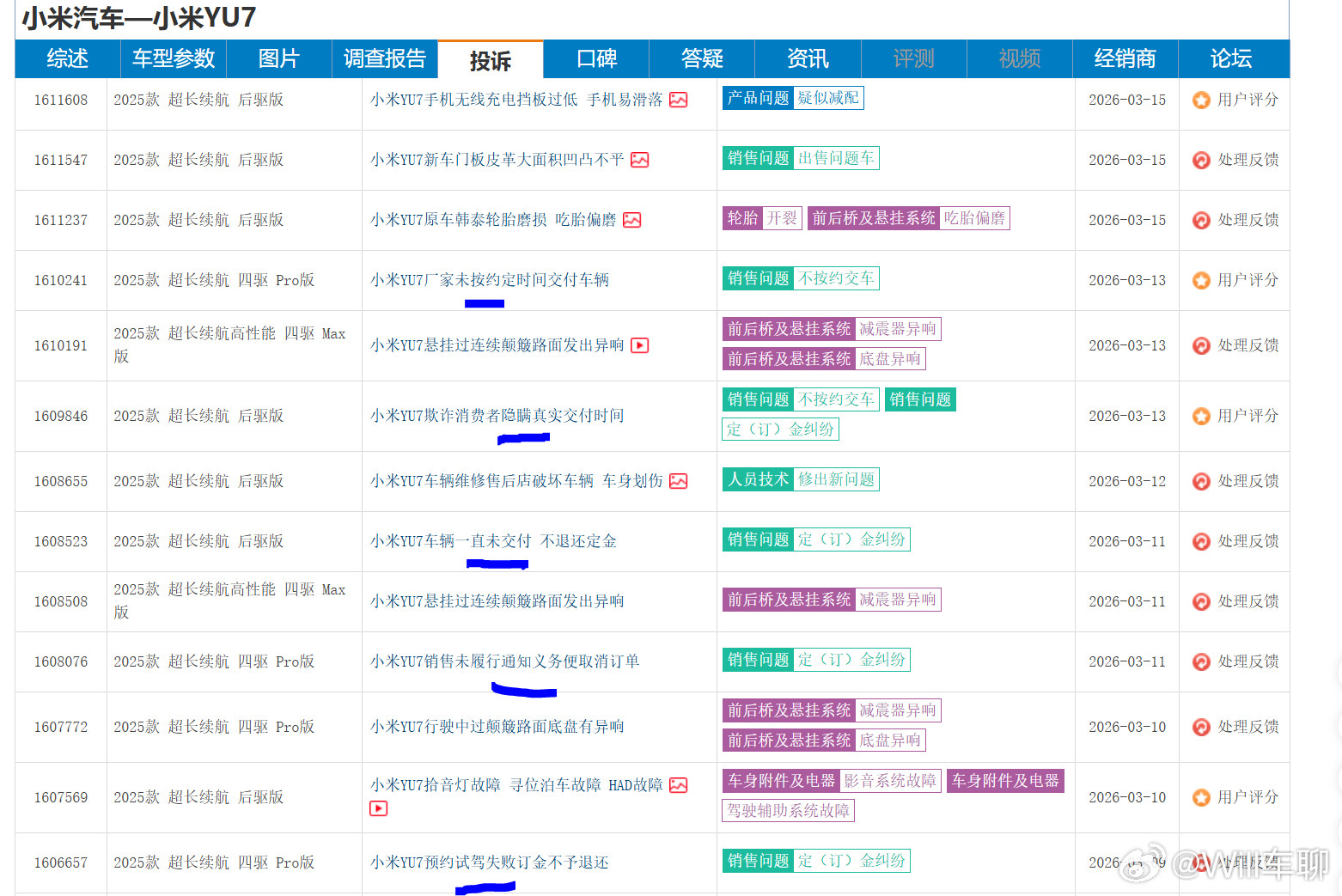This screenshot has width=1342, height=896.
Task: Play the video icon in complaint row 1607569
Action: [x=379, y=808]
